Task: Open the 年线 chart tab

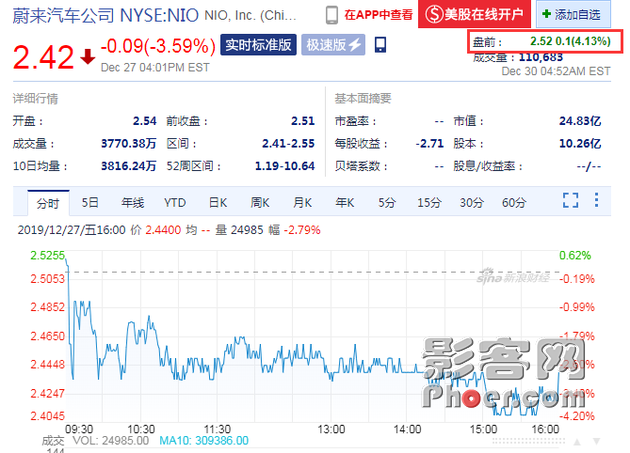Action: pyautogui.click(x=133, y=202)
